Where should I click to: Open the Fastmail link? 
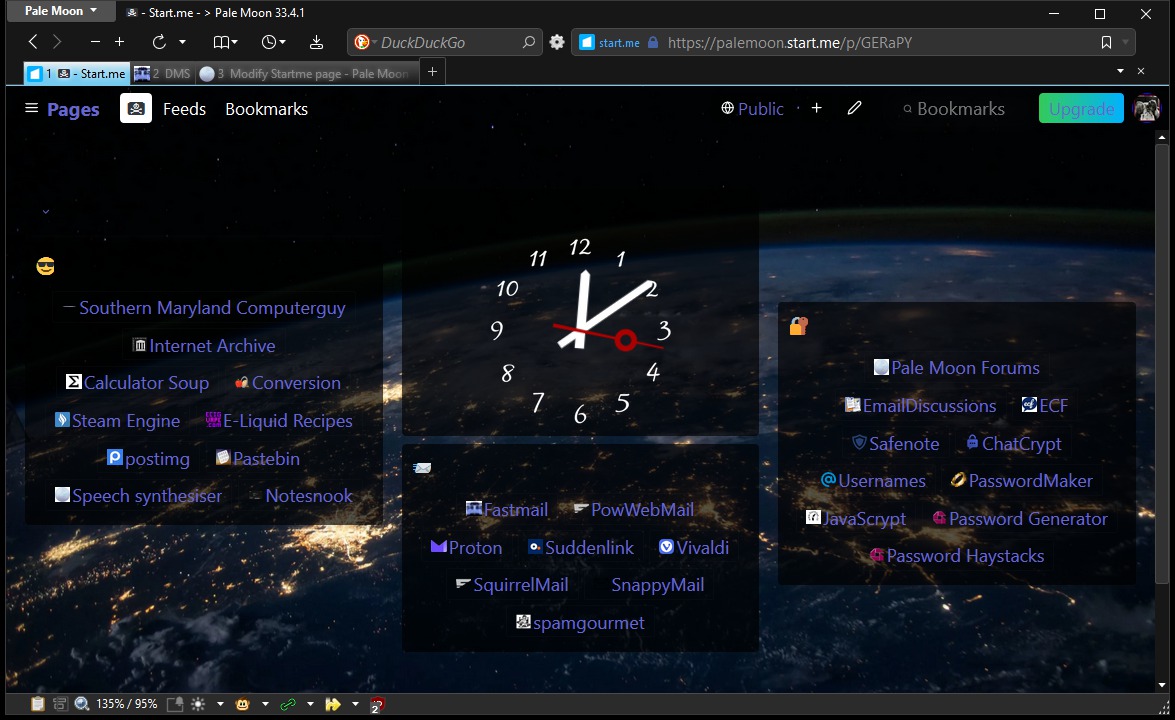point(507,510)
